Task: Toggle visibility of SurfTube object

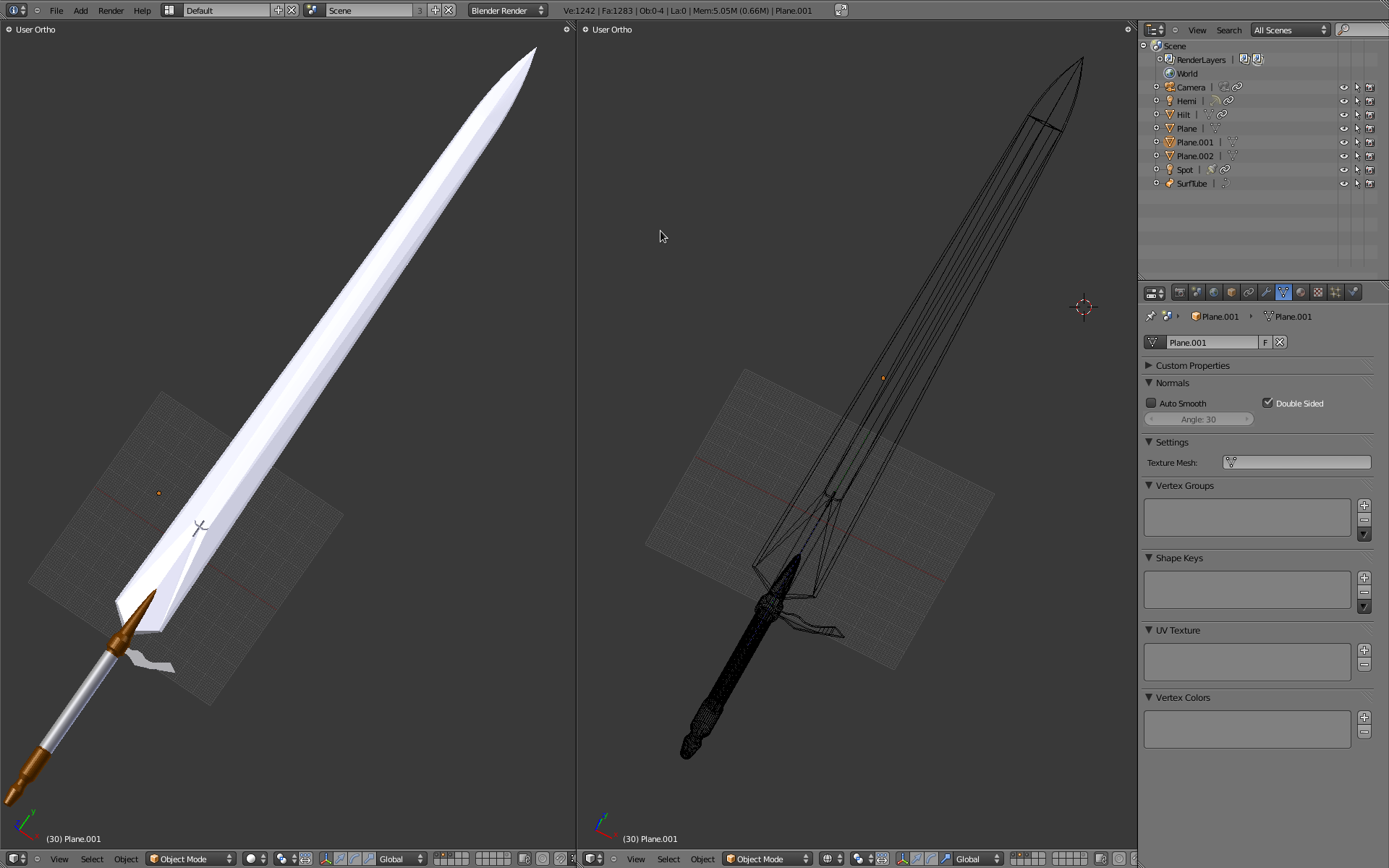Action: tap(1345, 183)
